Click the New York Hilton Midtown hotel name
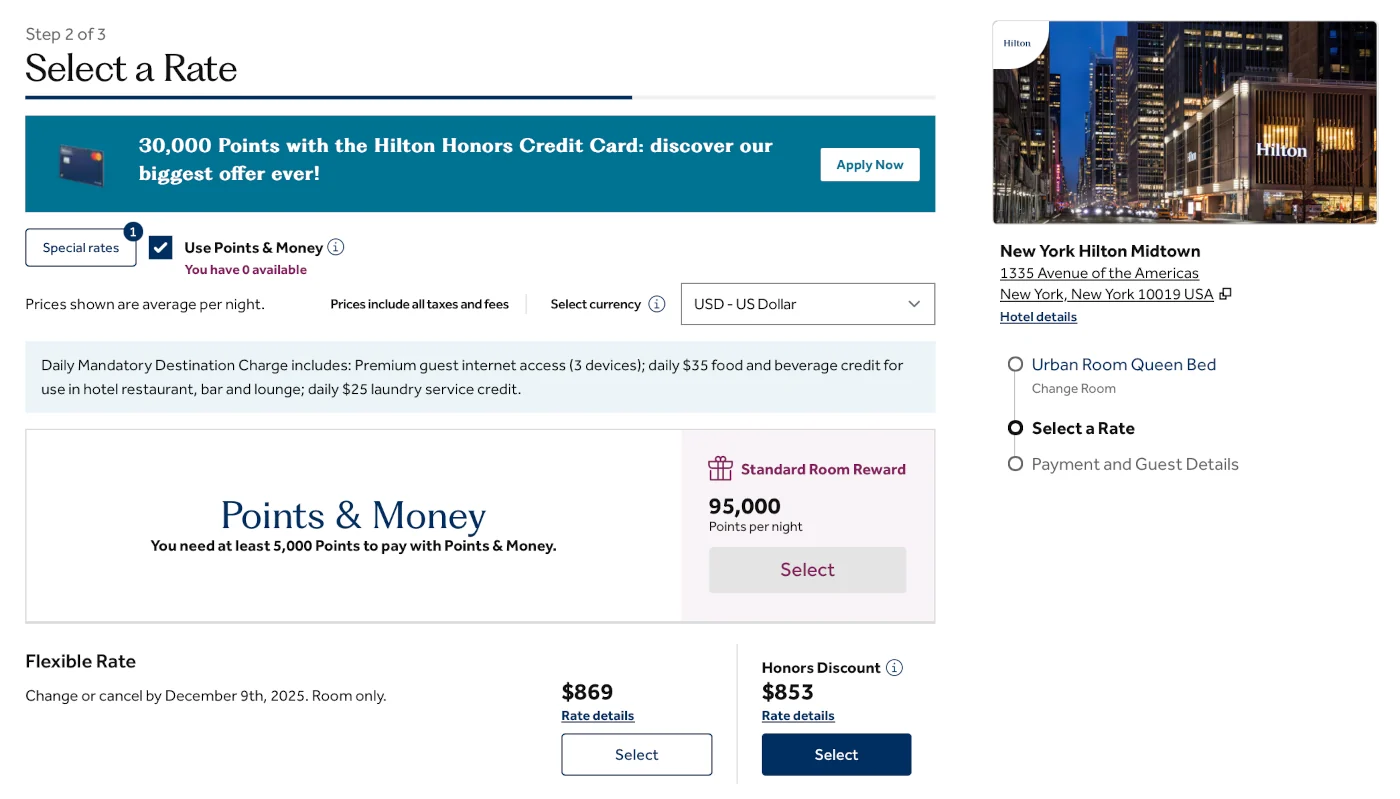1400x799 pixels. [1100, 251]
